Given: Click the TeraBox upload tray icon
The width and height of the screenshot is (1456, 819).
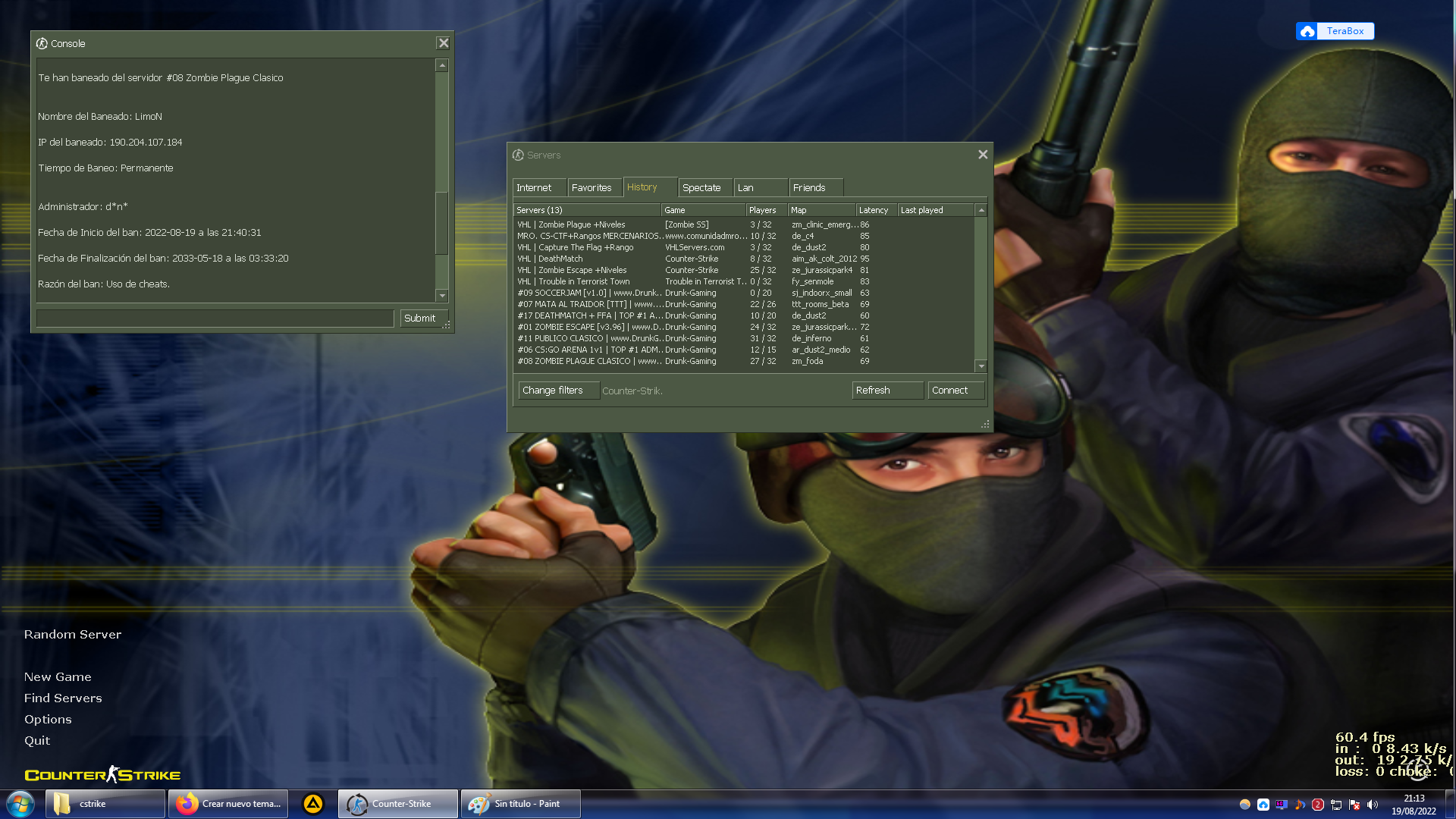Looking at the screenshot, I should (x=1263, y=805).
